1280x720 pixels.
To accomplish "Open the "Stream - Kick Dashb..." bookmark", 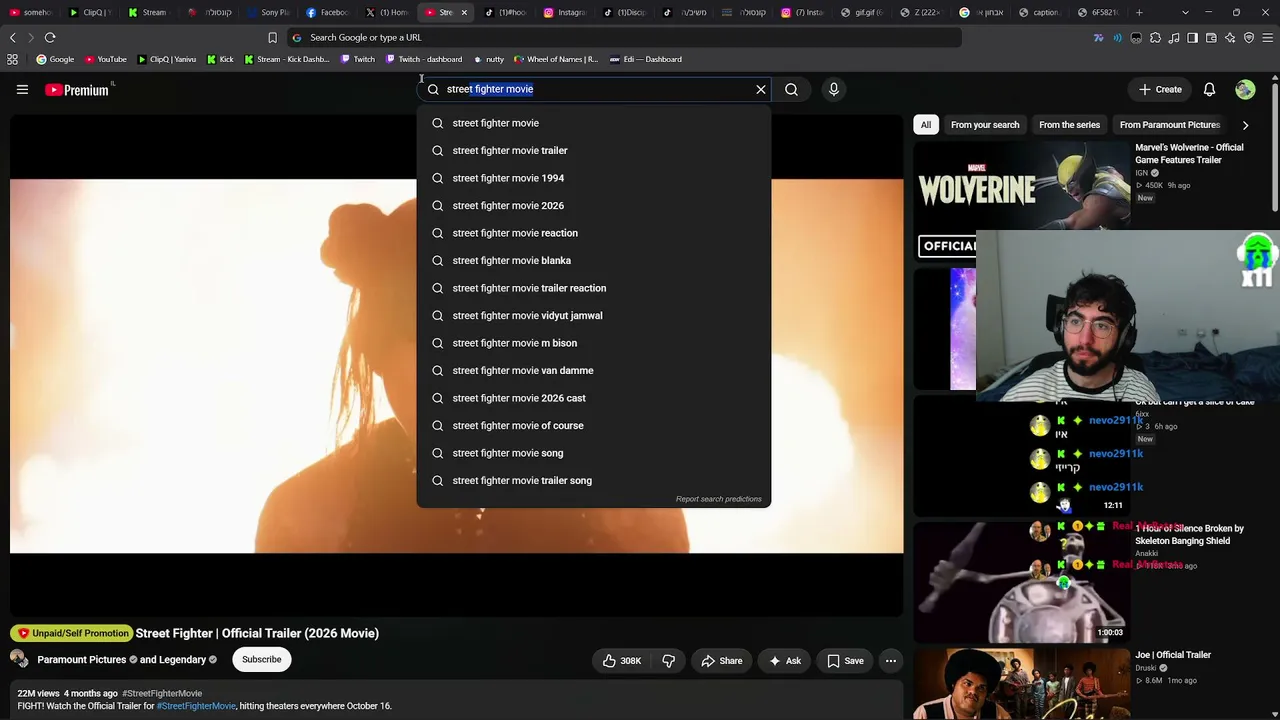I will point(287,59).
